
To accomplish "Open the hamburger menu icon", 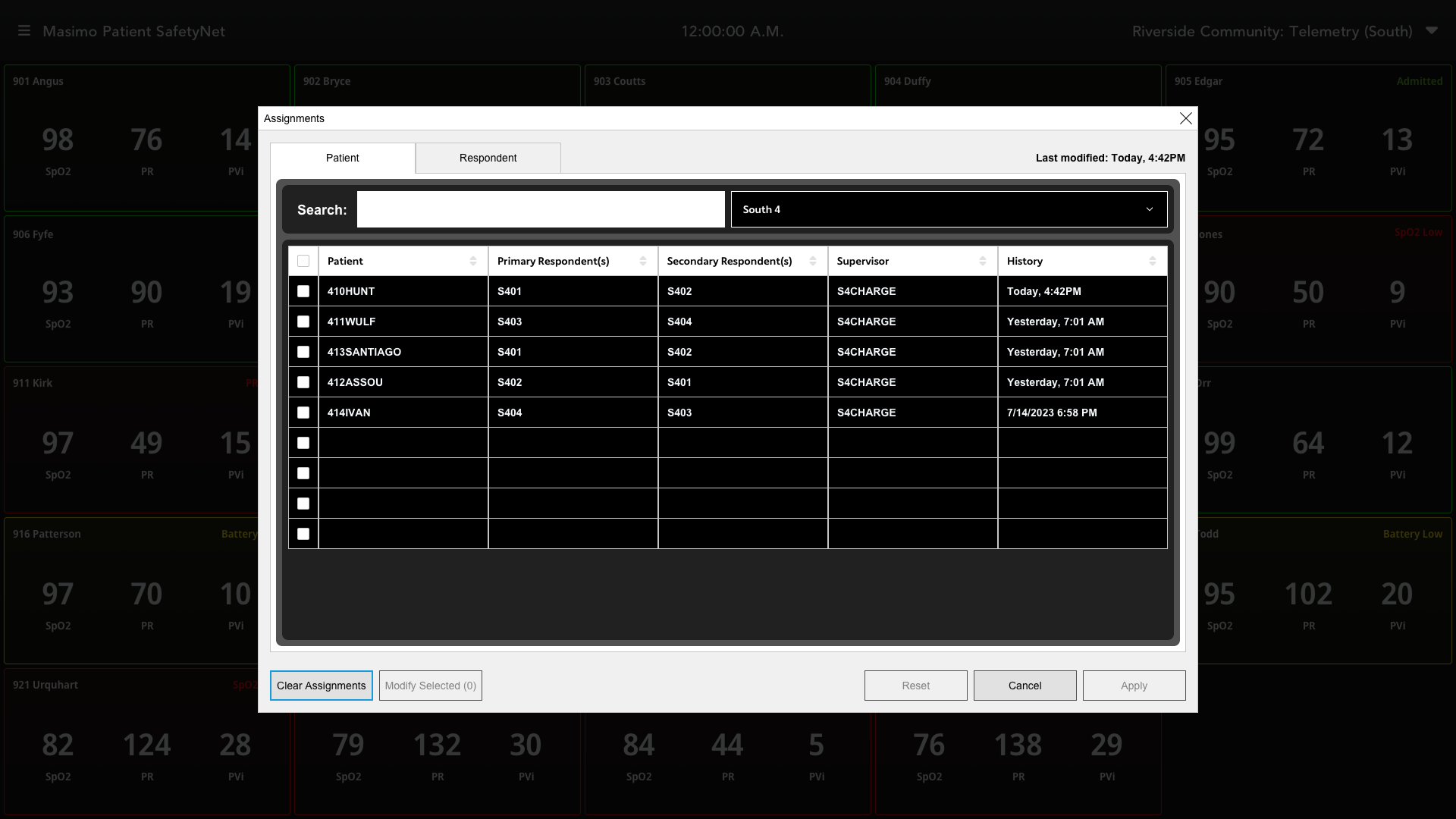I will click(x=24, y=31).
